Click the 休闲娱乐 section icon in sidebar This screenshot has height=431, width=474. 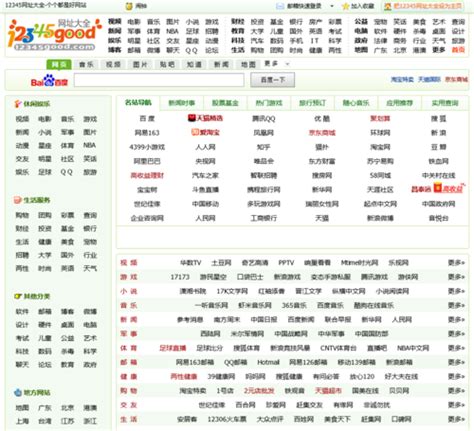(18, 104)
